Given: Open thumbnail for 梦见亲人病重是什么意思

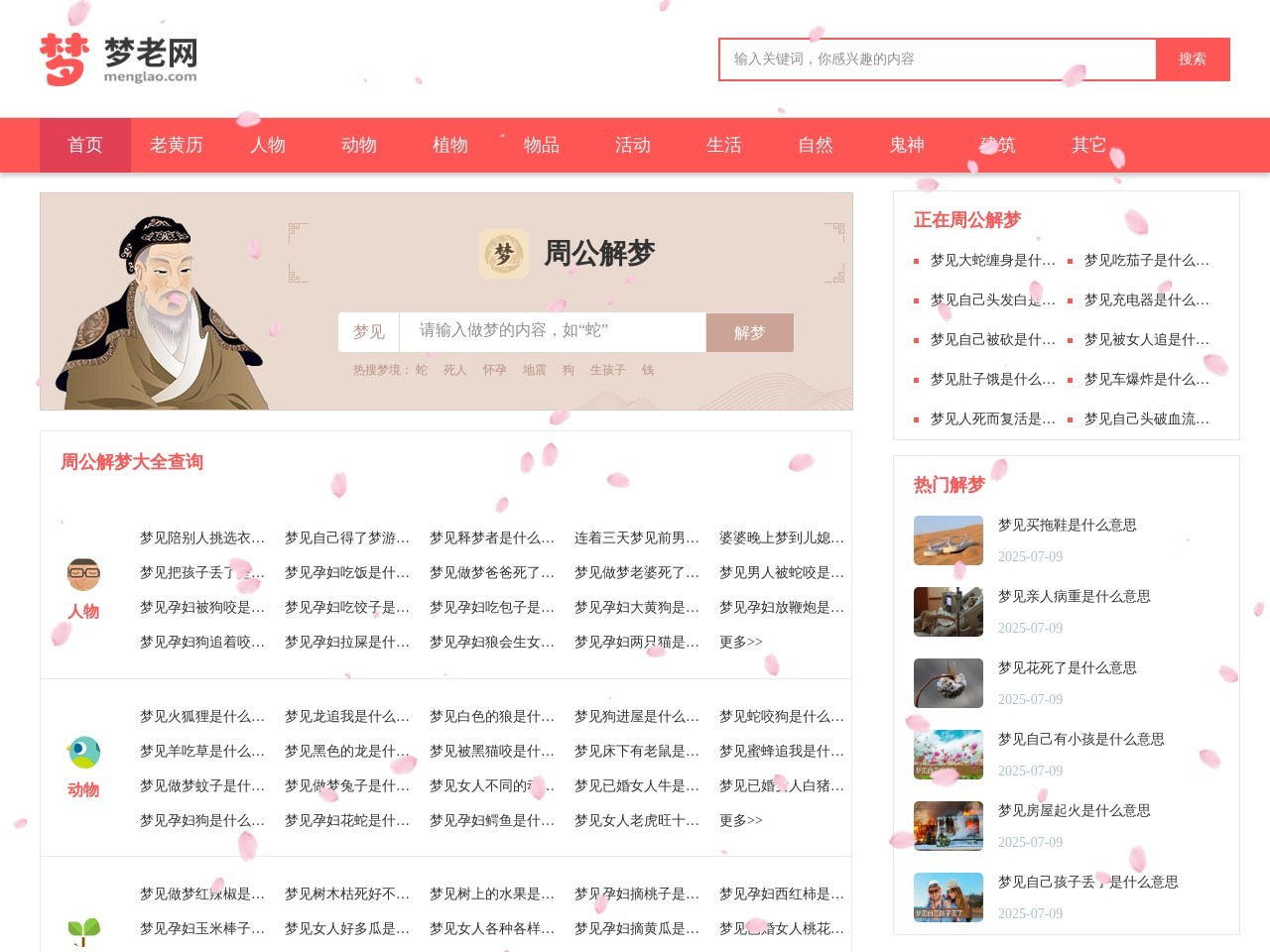Looking at the screenshot, I should point(949,612).
